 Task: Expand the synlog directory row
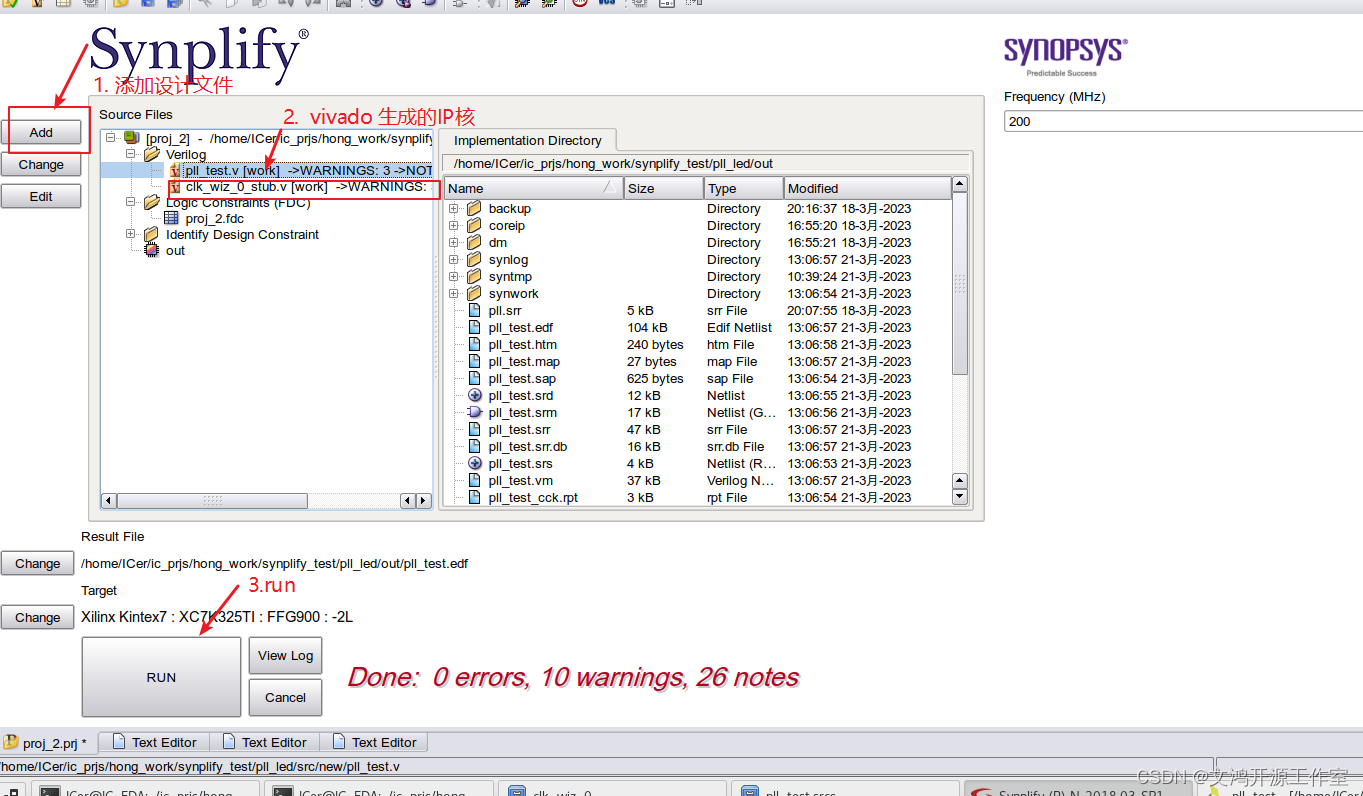pos(454,260)
